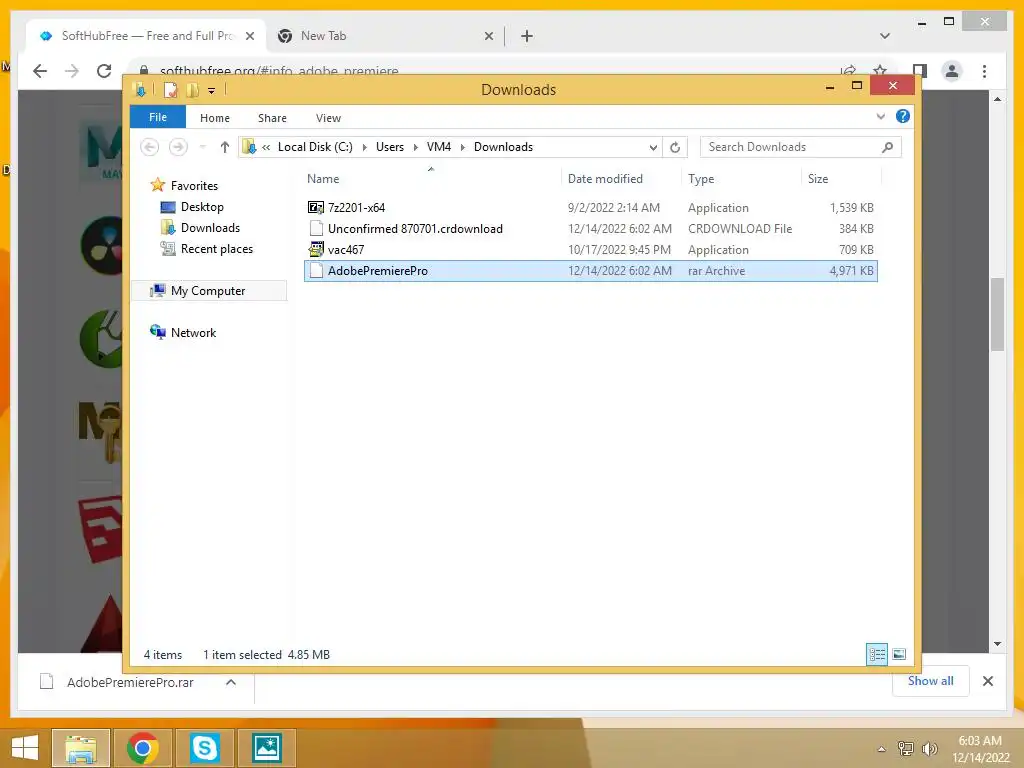The image size is (1024, 768).
Task: Open File Explorer from taskbar
Action: [81, 748]
